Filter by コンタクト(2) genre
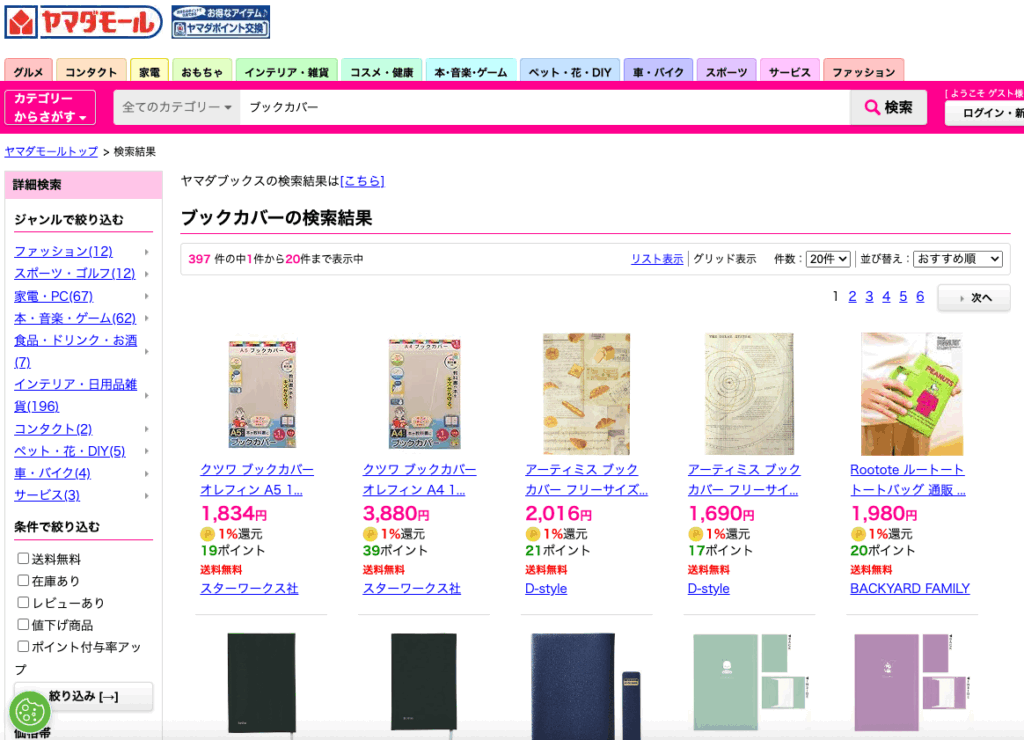 click(x=54, y=429)
